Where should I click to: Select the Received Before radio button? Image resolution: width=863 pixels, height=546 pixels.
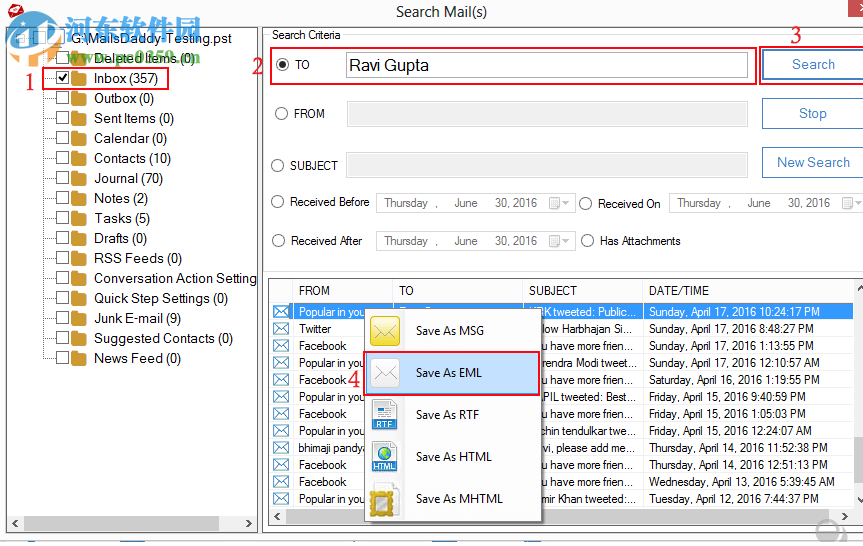(277, 202)
